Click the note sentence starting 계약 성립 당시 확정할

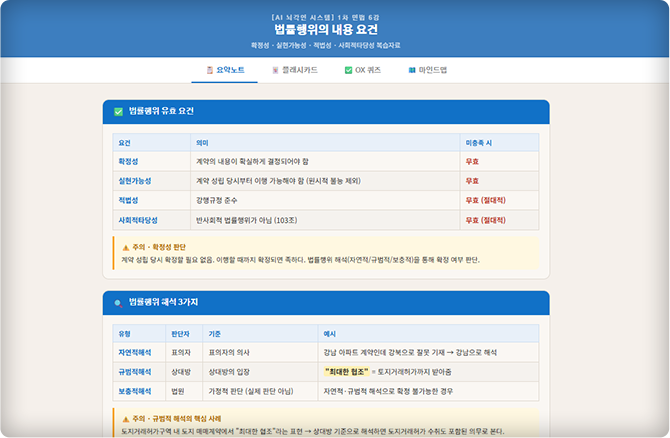[300, 260]
